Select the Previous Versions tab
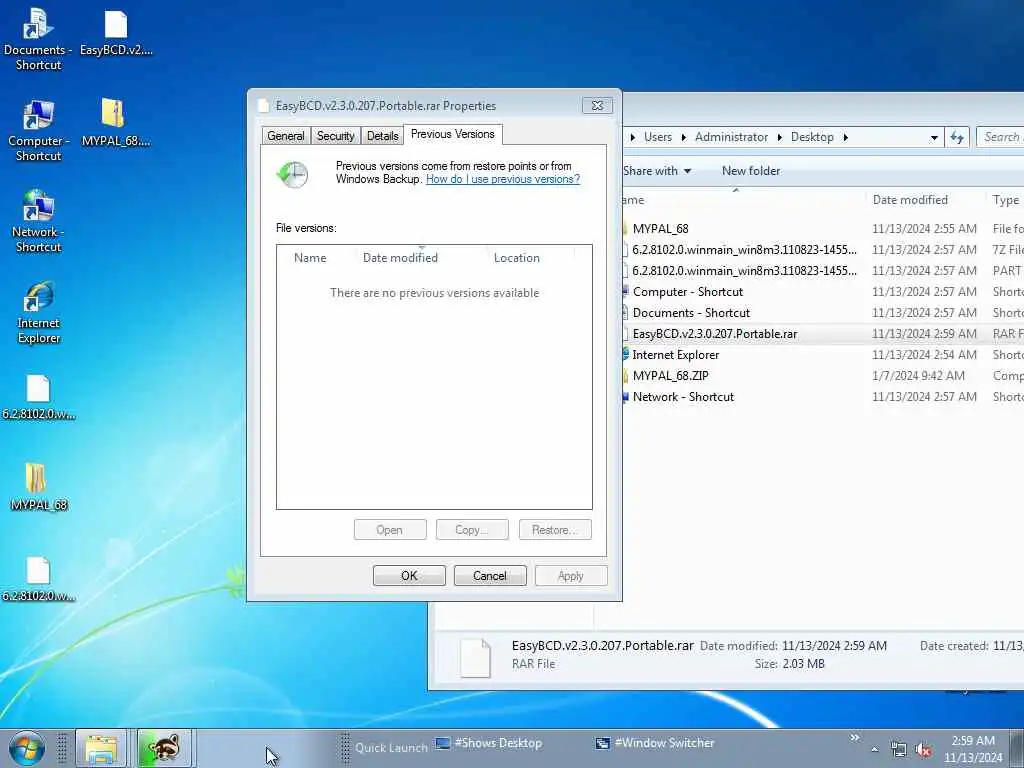 click(x=453, y=134)
